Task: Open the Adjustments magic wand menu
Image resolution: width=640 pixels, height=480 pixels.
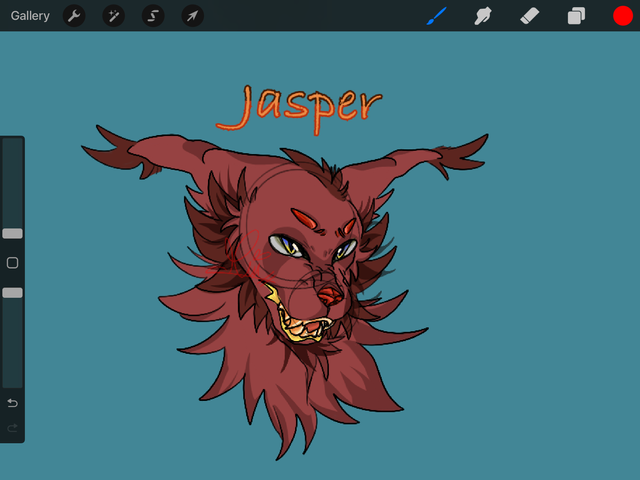Action: [x=113, y=16]
